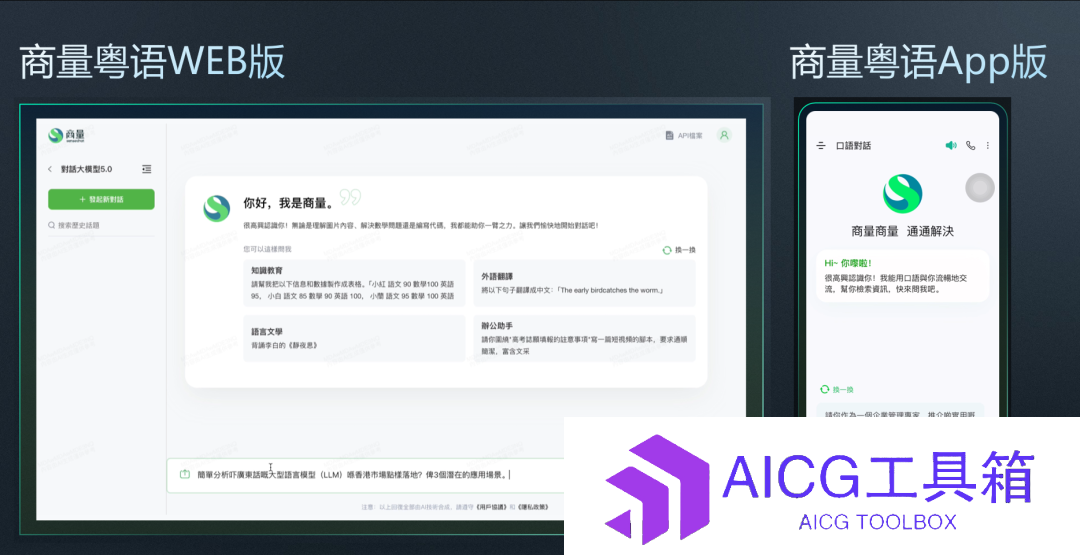Open the 《隱私政策》 link

coord(534,507)
